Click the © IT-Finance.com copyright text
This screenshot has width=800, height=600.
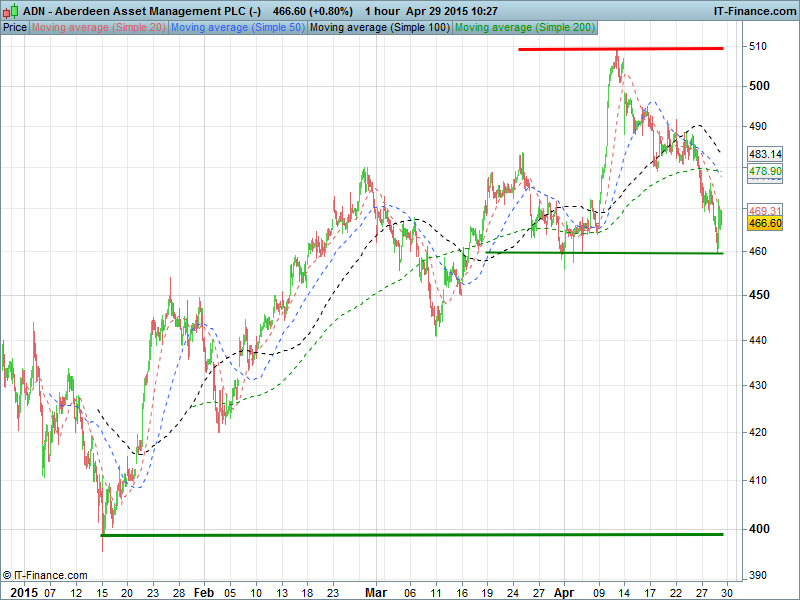coord(45,576)
